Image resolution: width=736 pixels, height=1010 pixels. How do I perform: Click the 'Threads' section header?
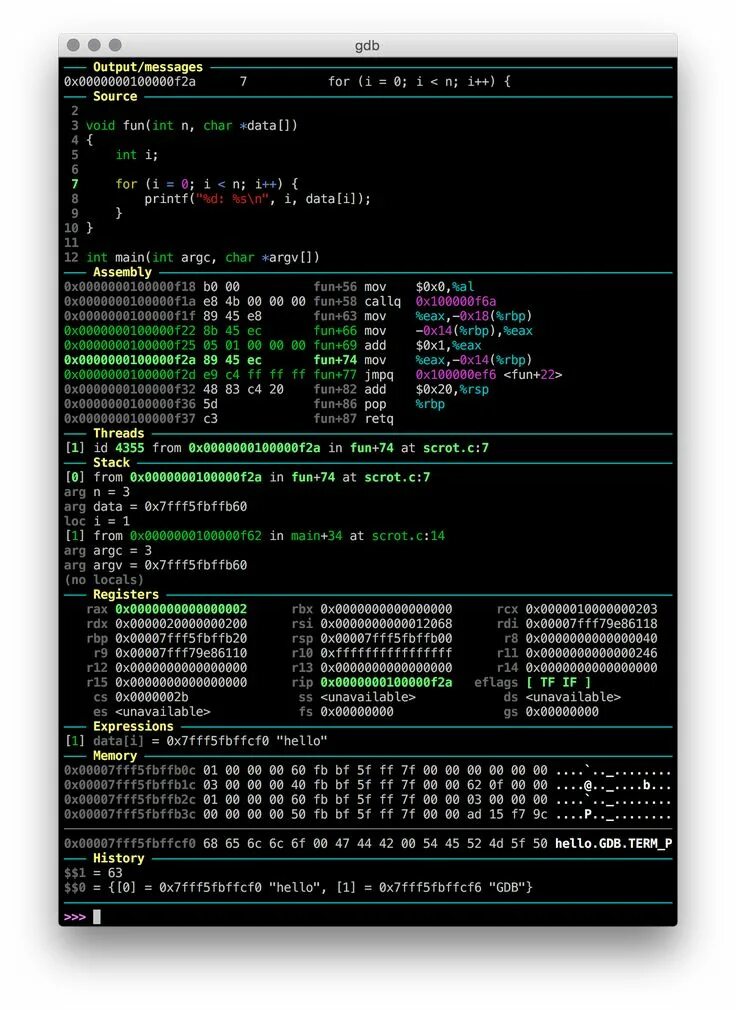(118, 433)
